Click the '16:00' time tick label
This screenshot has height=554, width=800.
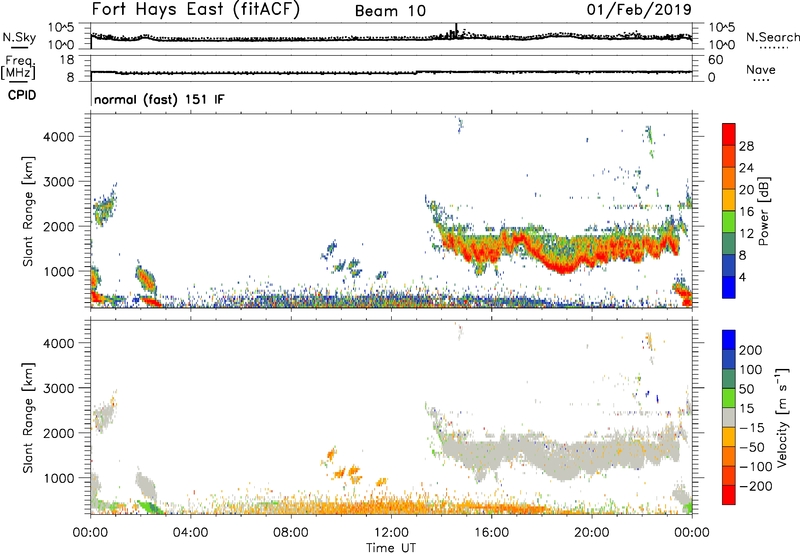pos(491,533)
